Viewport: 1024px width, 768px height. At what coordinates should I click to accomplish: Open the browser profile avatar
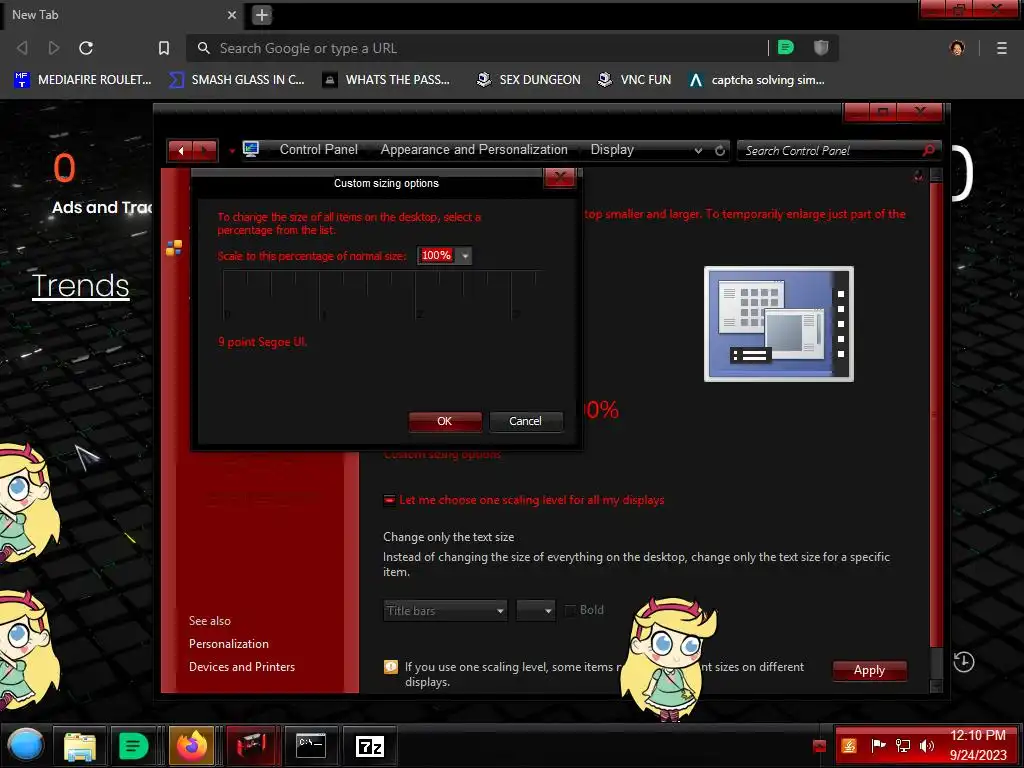(x=957, y=48)
